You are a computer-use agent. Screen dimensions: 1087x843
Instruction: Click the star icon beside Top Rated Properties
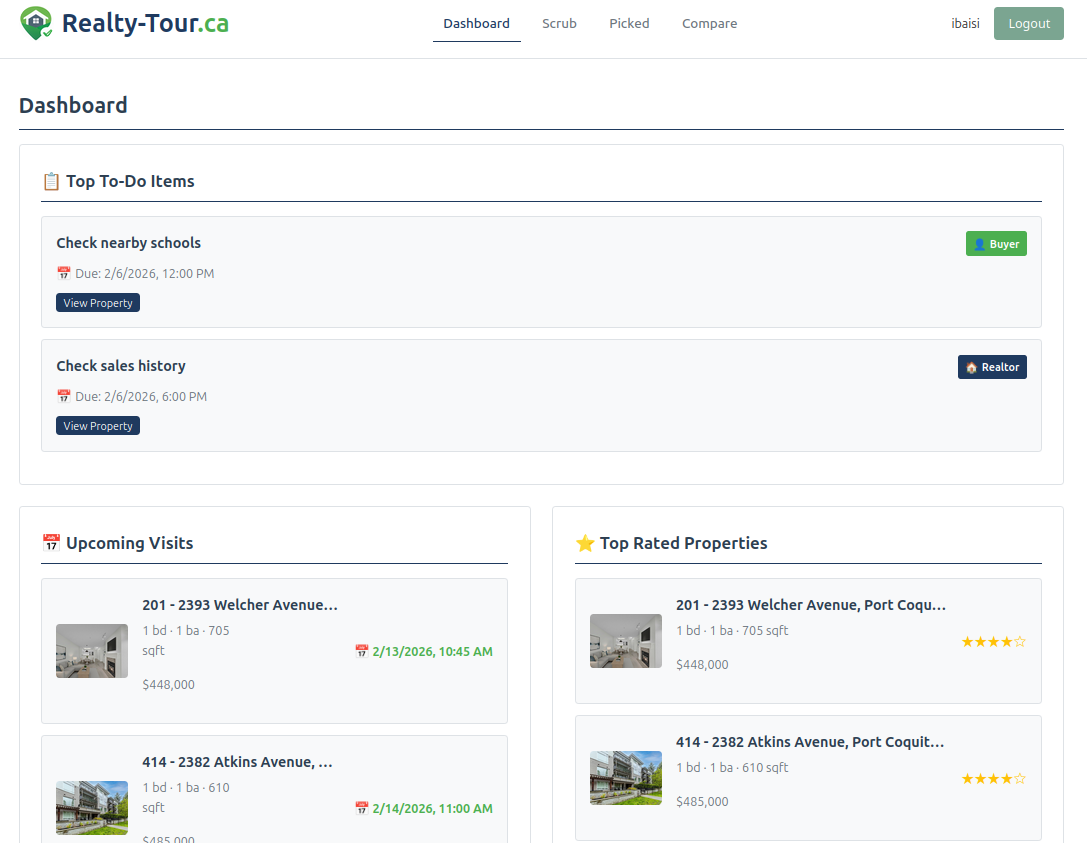click(x=585, y=543)
